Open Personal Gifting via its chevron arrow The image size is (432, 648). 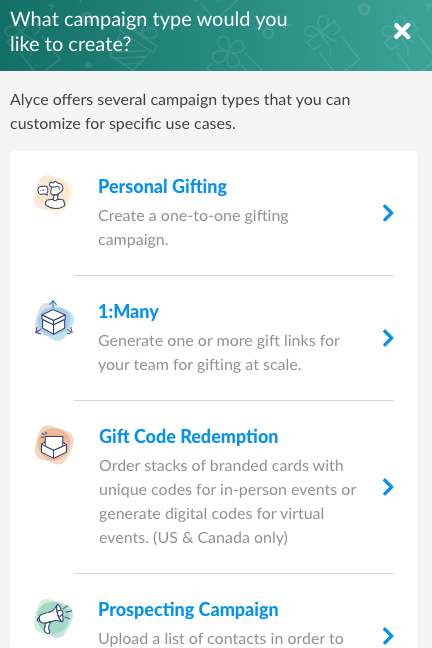(388, 213)
